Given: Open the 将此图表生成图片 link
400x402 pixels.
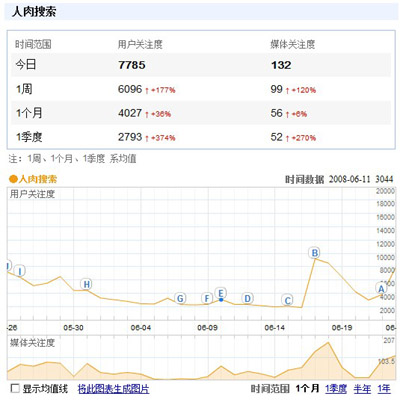Looking at the screenshot, I should tap(113, 389).
